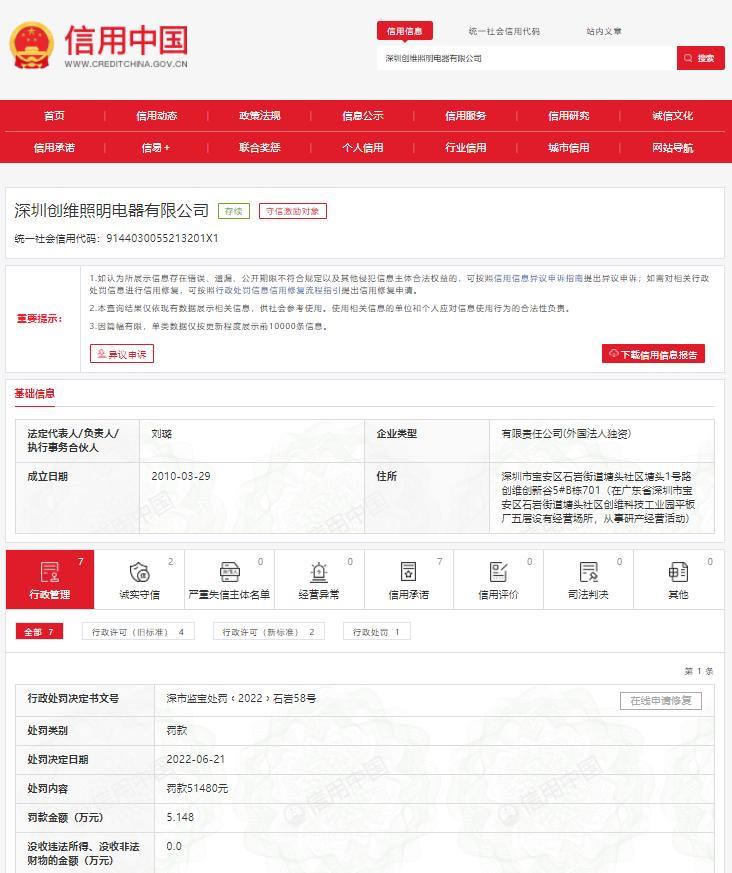Image resolution: width=732 pixels, height=873 pixels.
Task: Show 全部 7 records filter
Action: (x=40, y=632)
